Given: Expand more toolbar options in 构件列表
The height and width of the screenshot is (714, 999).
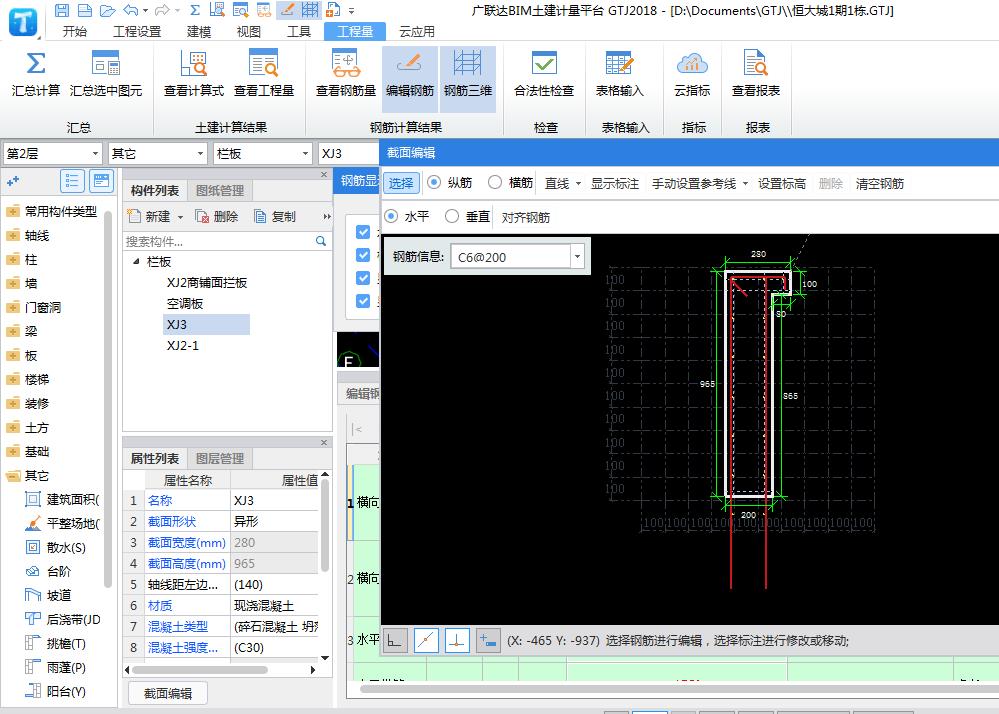Looking at the screenshot, I should coord(326,217).
